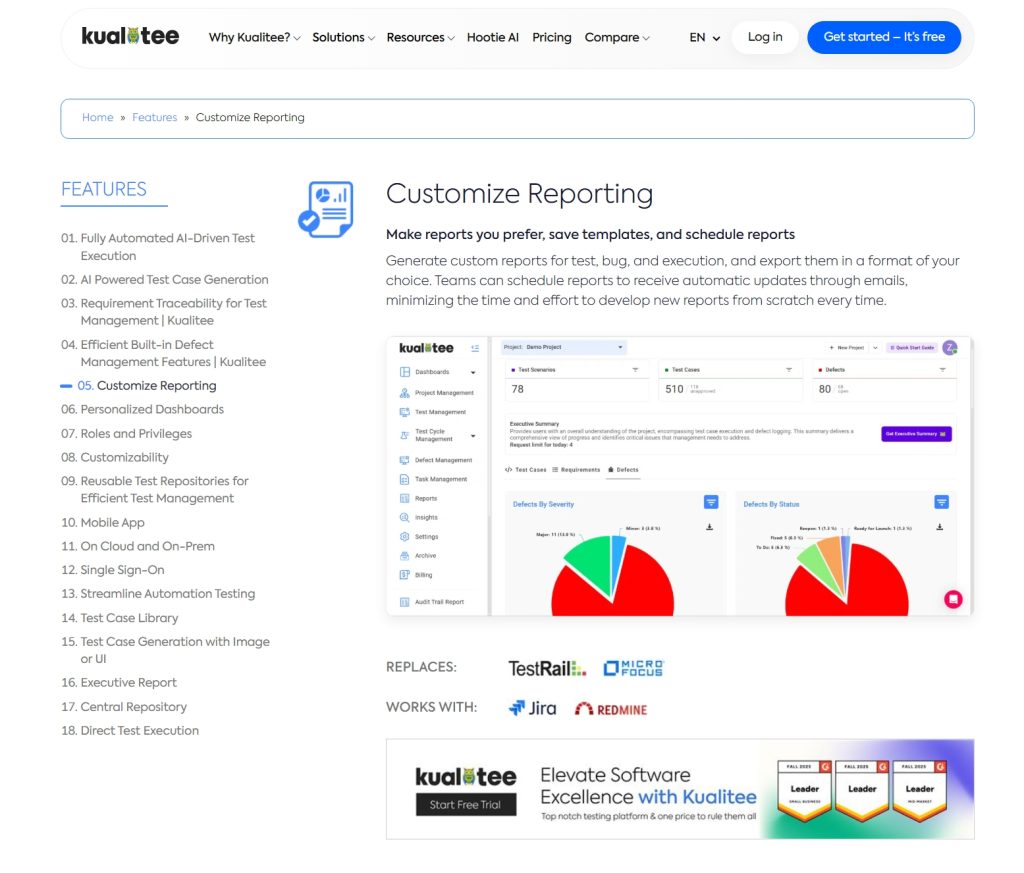
Task: Open the EN language selector
Action: click(704, 37)
